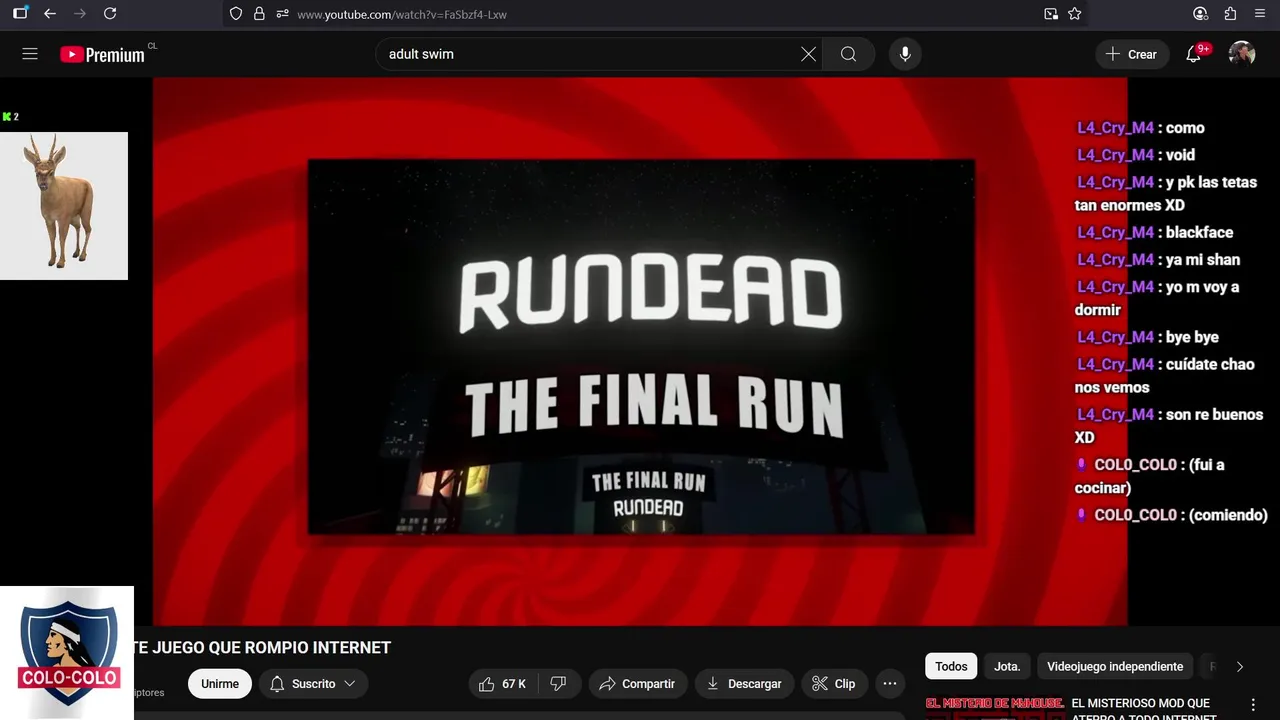Go back to the previous page
1280x720 pixels.
coord(50,14)
